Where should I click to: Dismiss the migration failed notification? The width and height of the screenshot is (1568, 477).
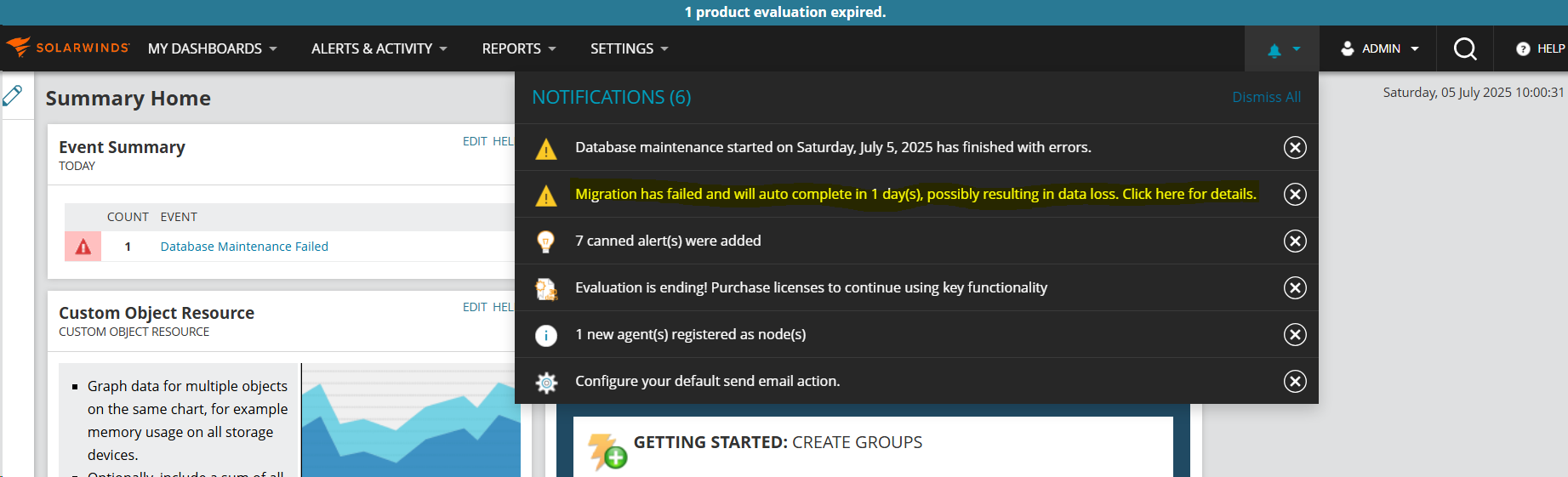pyautogui.click(x=1295, y=194)
